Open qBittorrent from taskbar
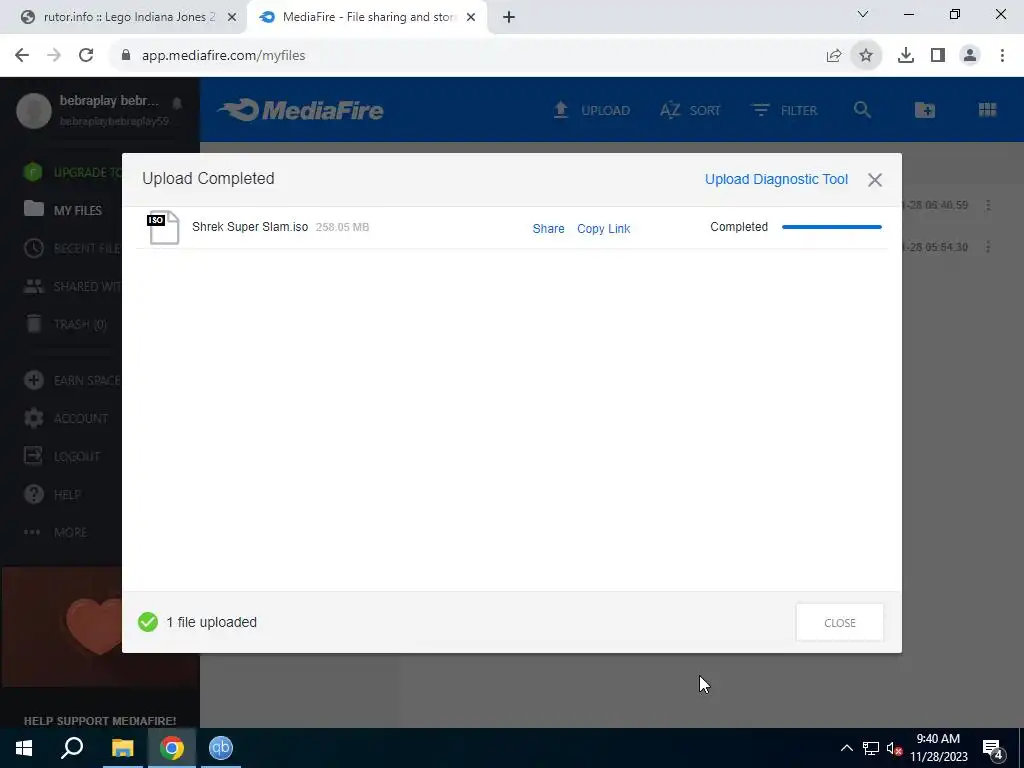The image size is (1024, 768). 221,748
